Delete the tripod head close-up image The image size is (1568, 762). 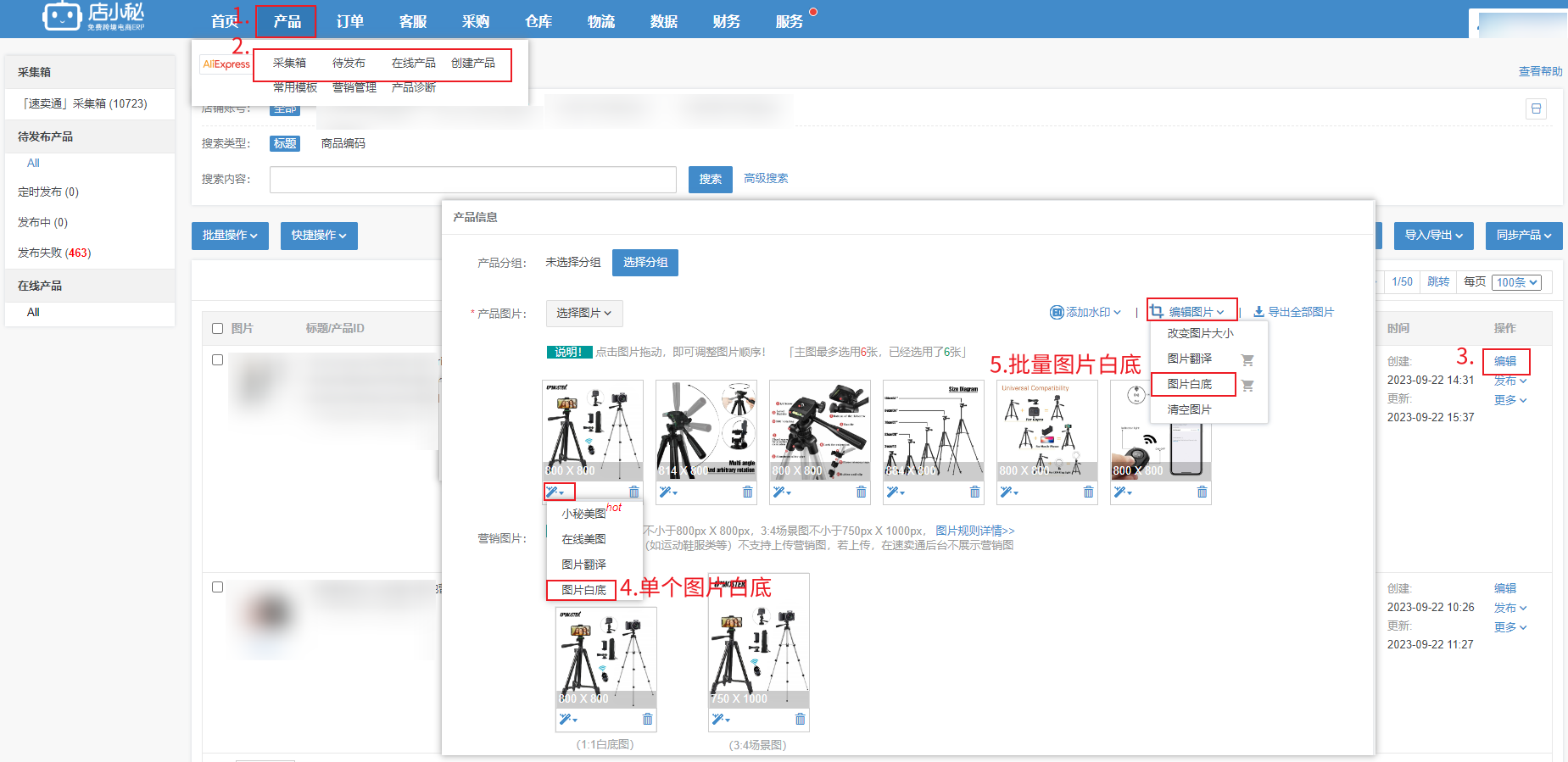tap(861, 492)
